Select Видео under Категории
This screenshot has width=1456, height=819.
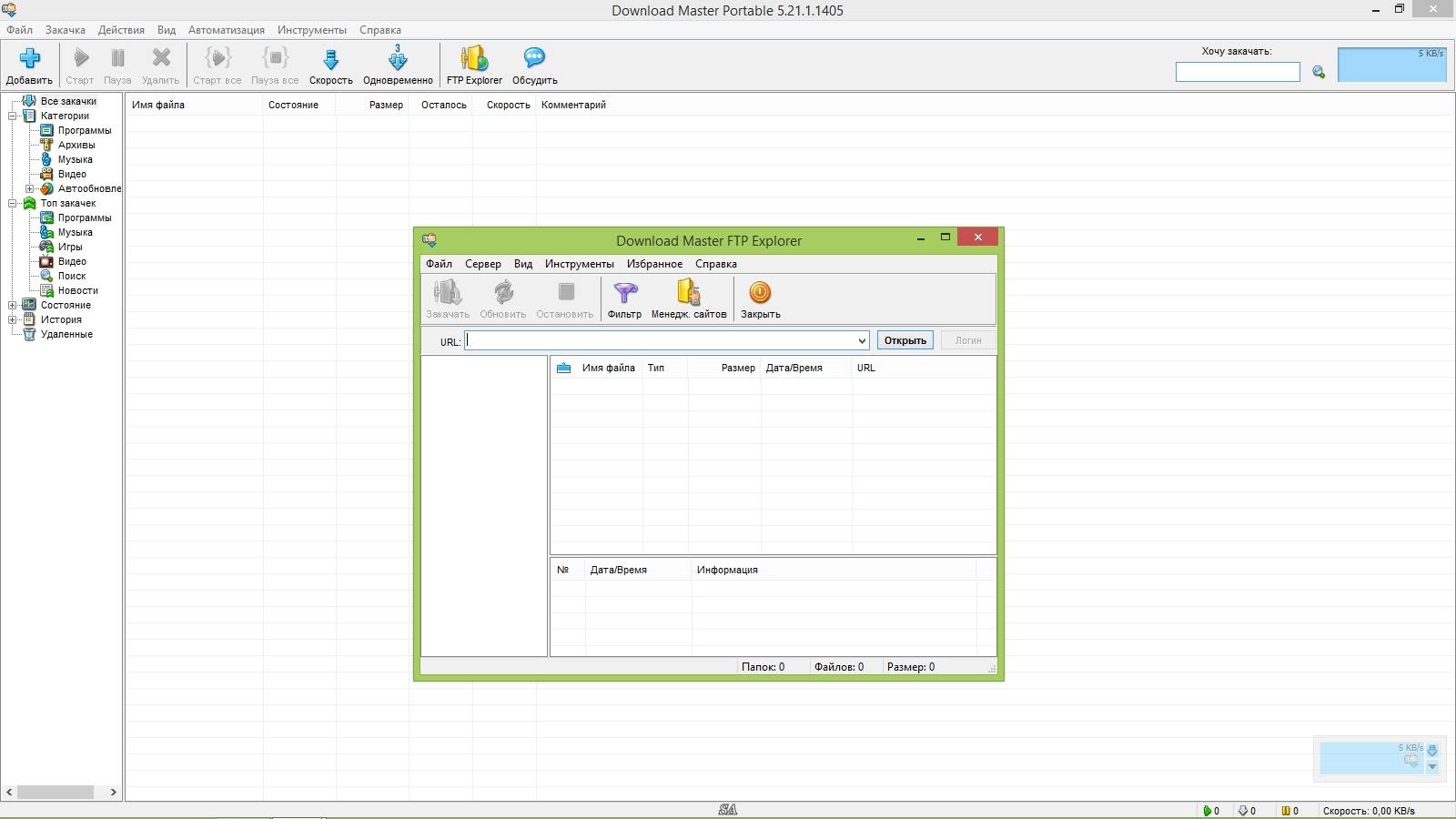(x=72, y=174)
